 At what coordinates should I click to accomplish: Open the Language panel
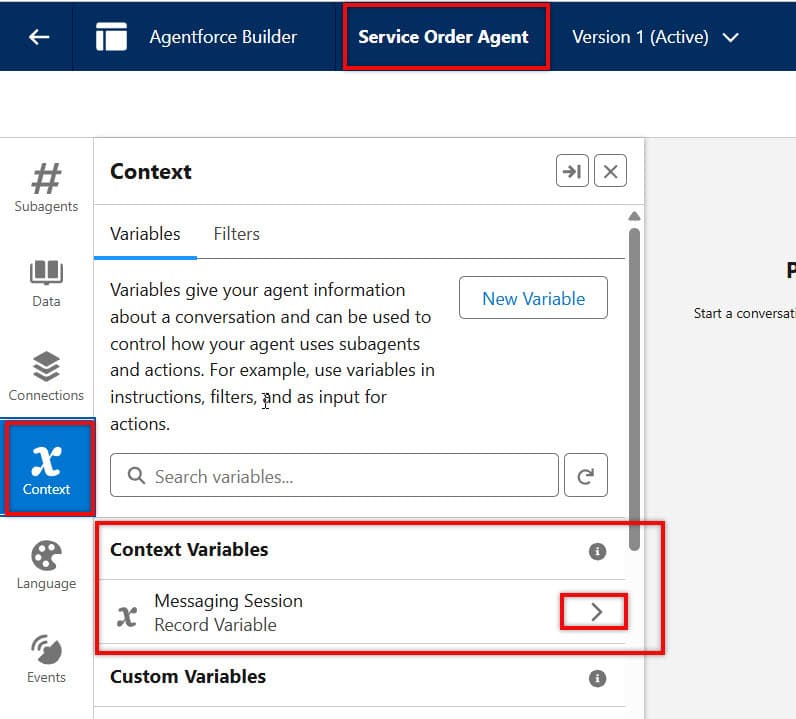(x=46, y=565)
